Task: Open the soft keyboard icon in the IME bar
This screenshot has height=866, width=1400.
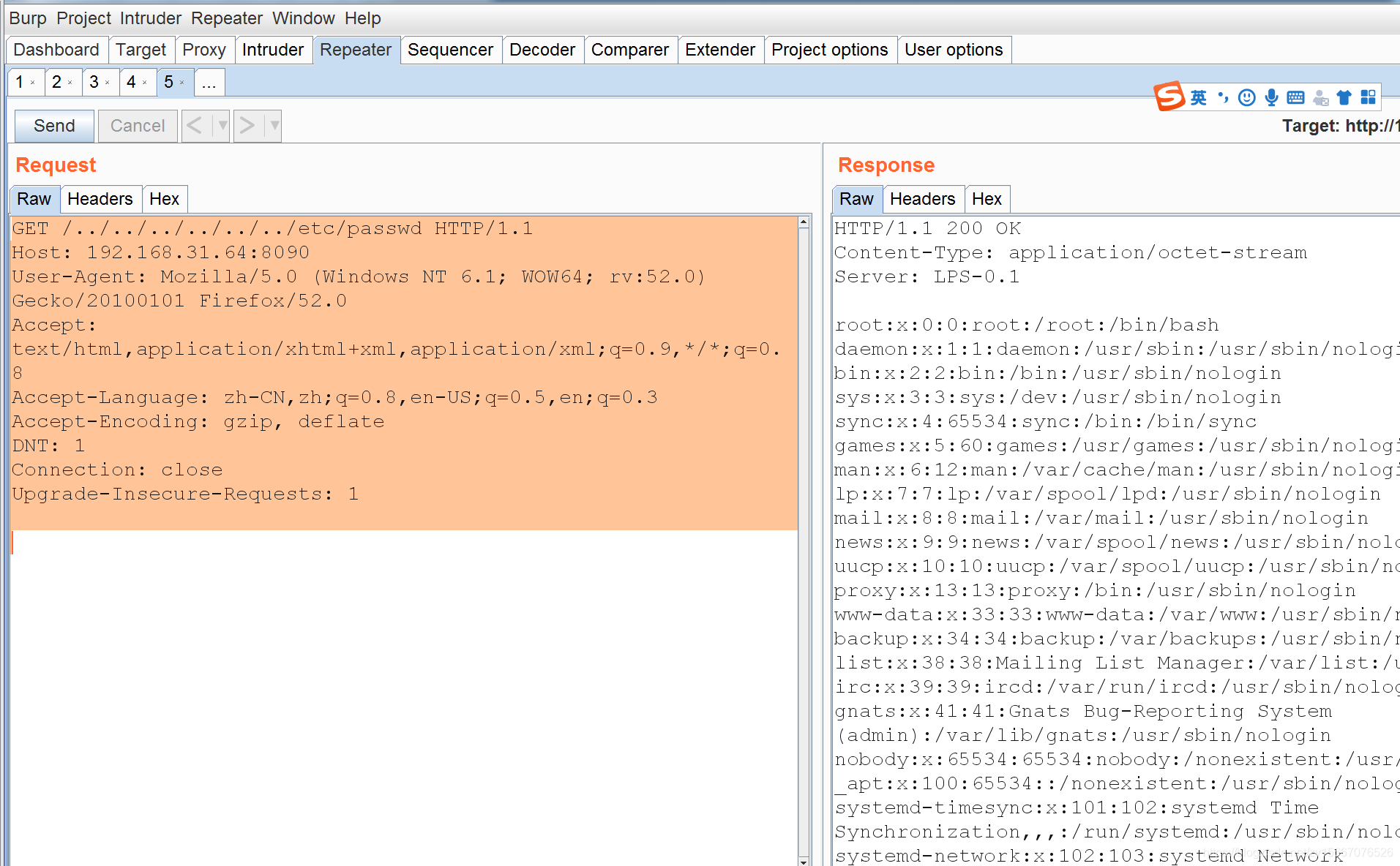Action: point(1295,97)
